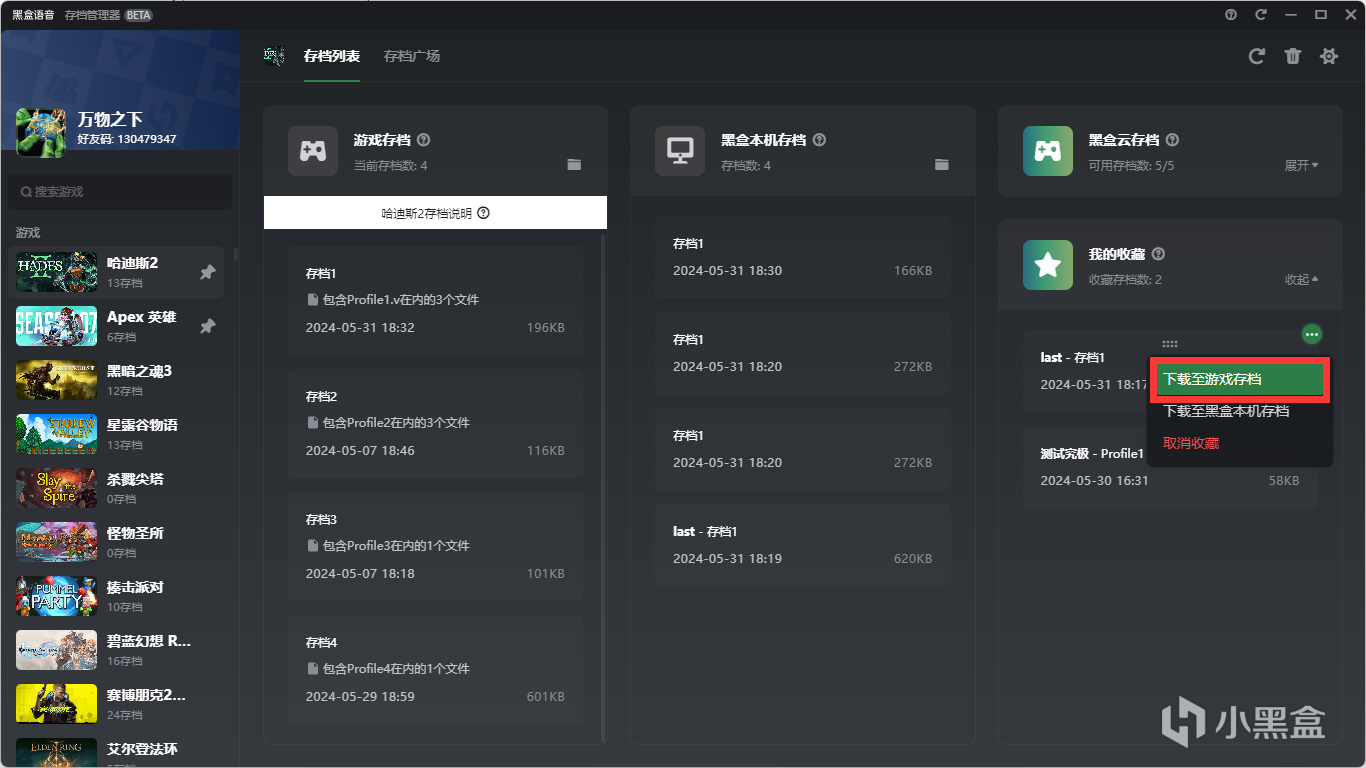
Task: Click green three-dot menu on last - 存档1
Action: (1312, 334)
